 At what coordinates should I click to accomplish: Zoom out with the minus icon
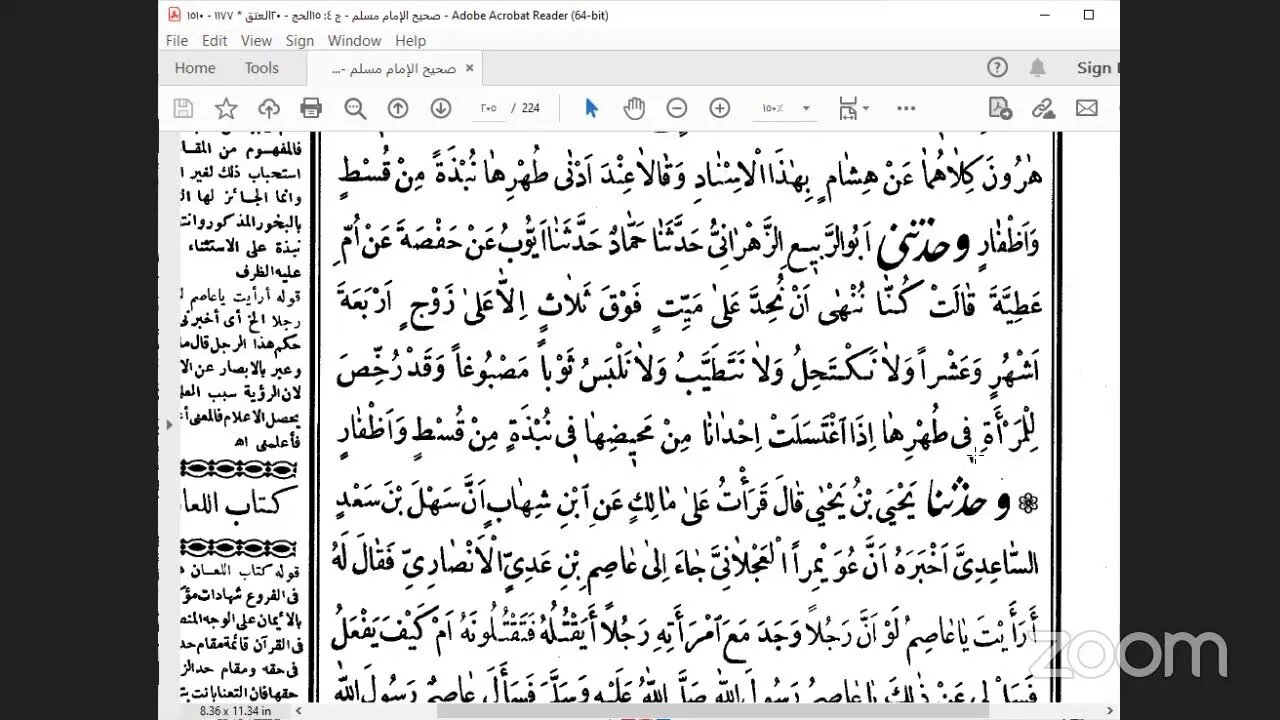(677, 108)
